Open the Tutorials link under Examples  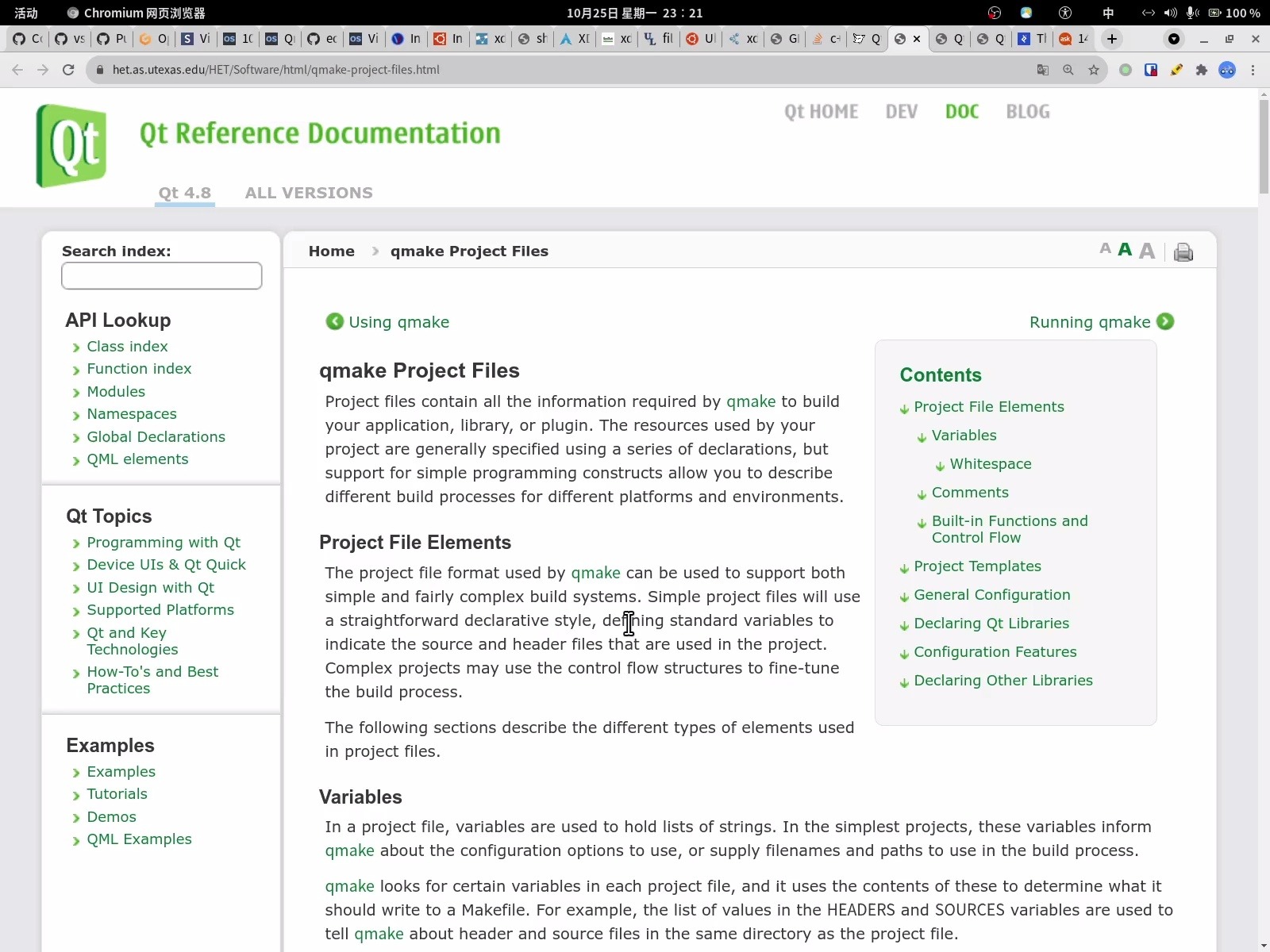(x=117, y=794)
